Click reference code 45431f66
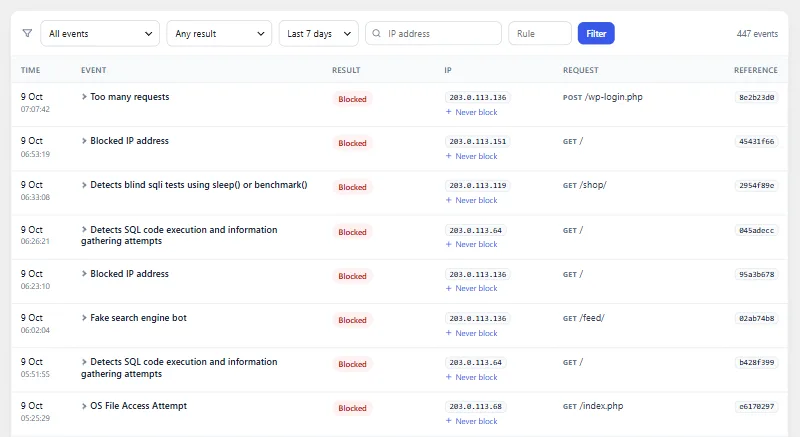 [757, 141]
